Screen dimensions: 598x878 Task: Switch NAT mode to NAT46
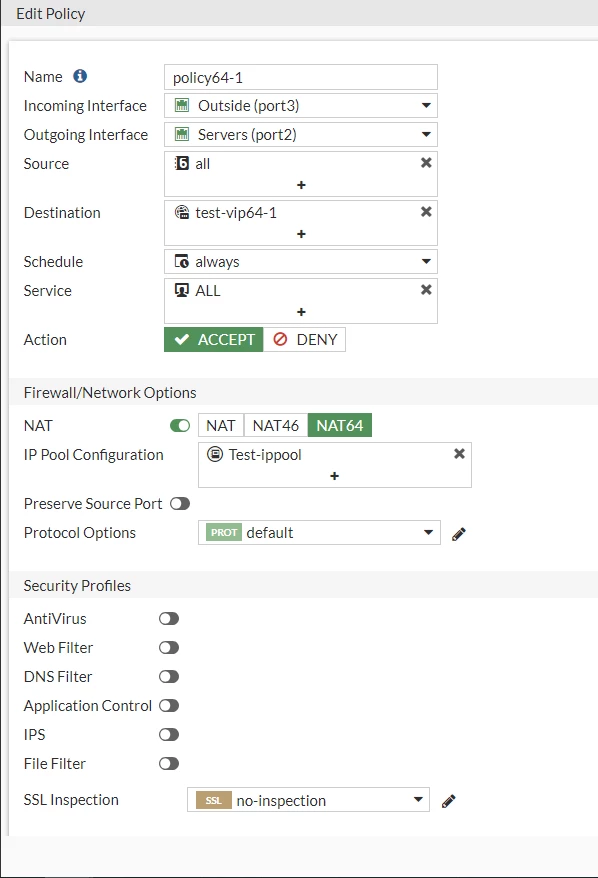(x=275, y=426)
